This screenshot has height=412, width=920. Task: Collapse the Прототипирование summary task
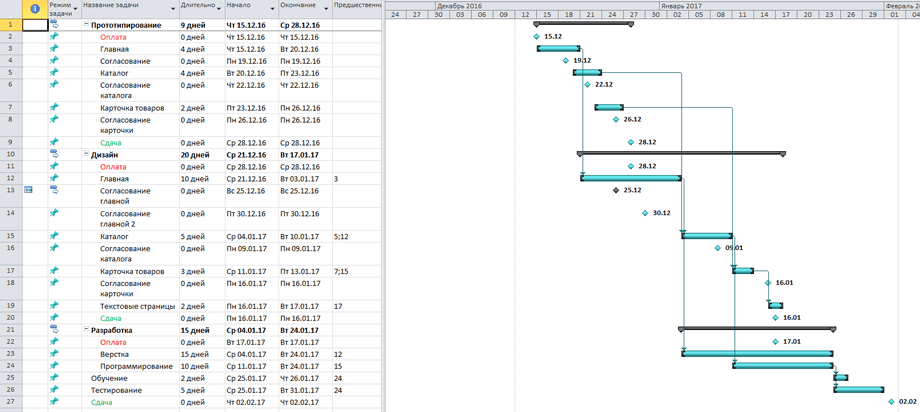click(86, 25)
